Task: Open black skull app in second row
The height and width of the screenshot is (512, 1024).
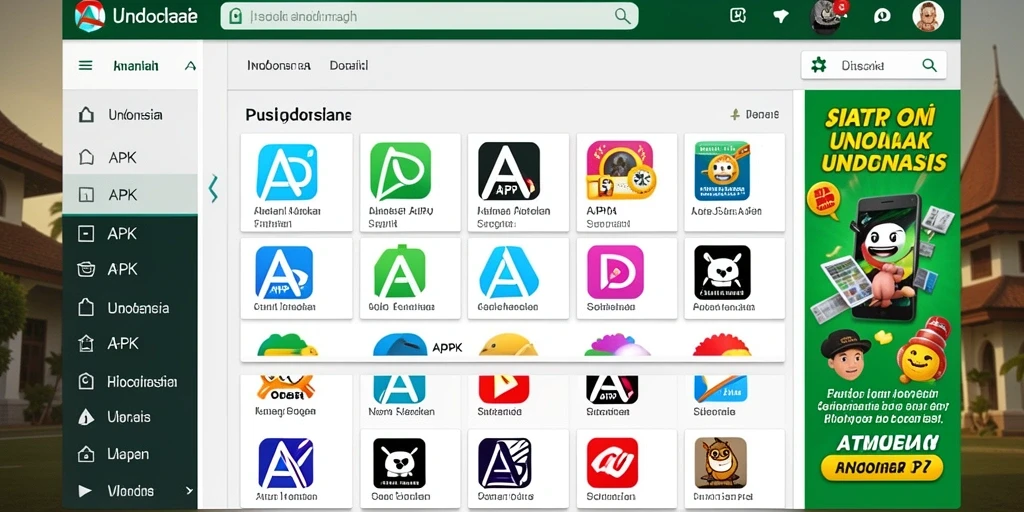Action: pos(722,272)
